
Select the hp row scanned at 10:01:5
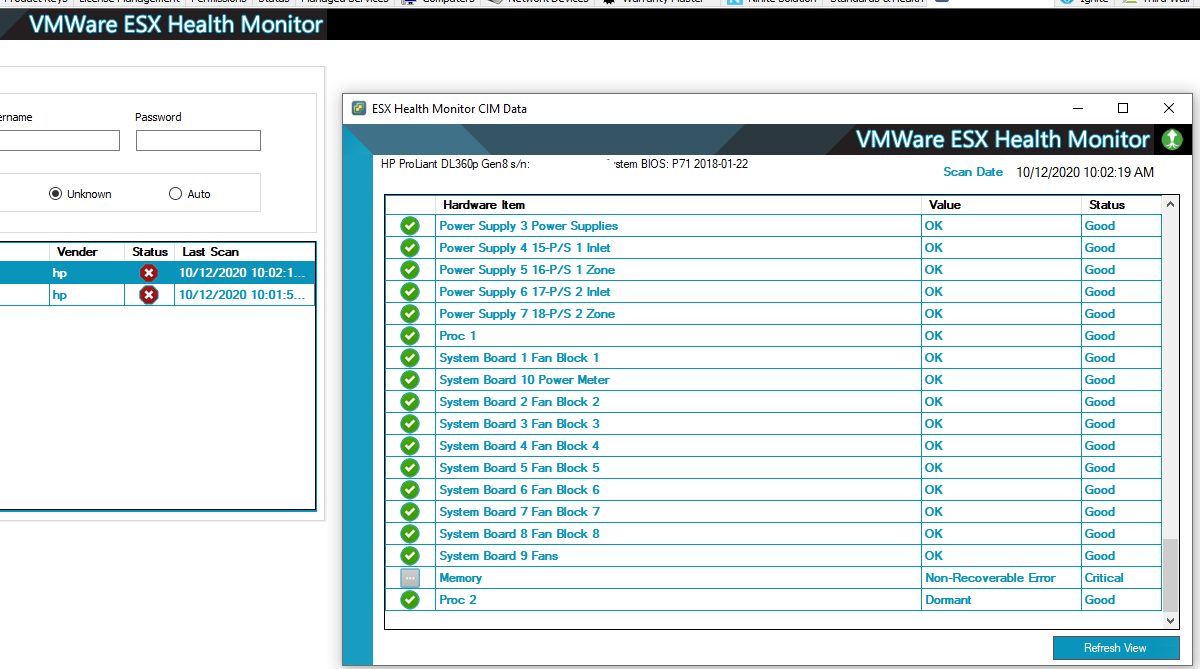(157, 295)
